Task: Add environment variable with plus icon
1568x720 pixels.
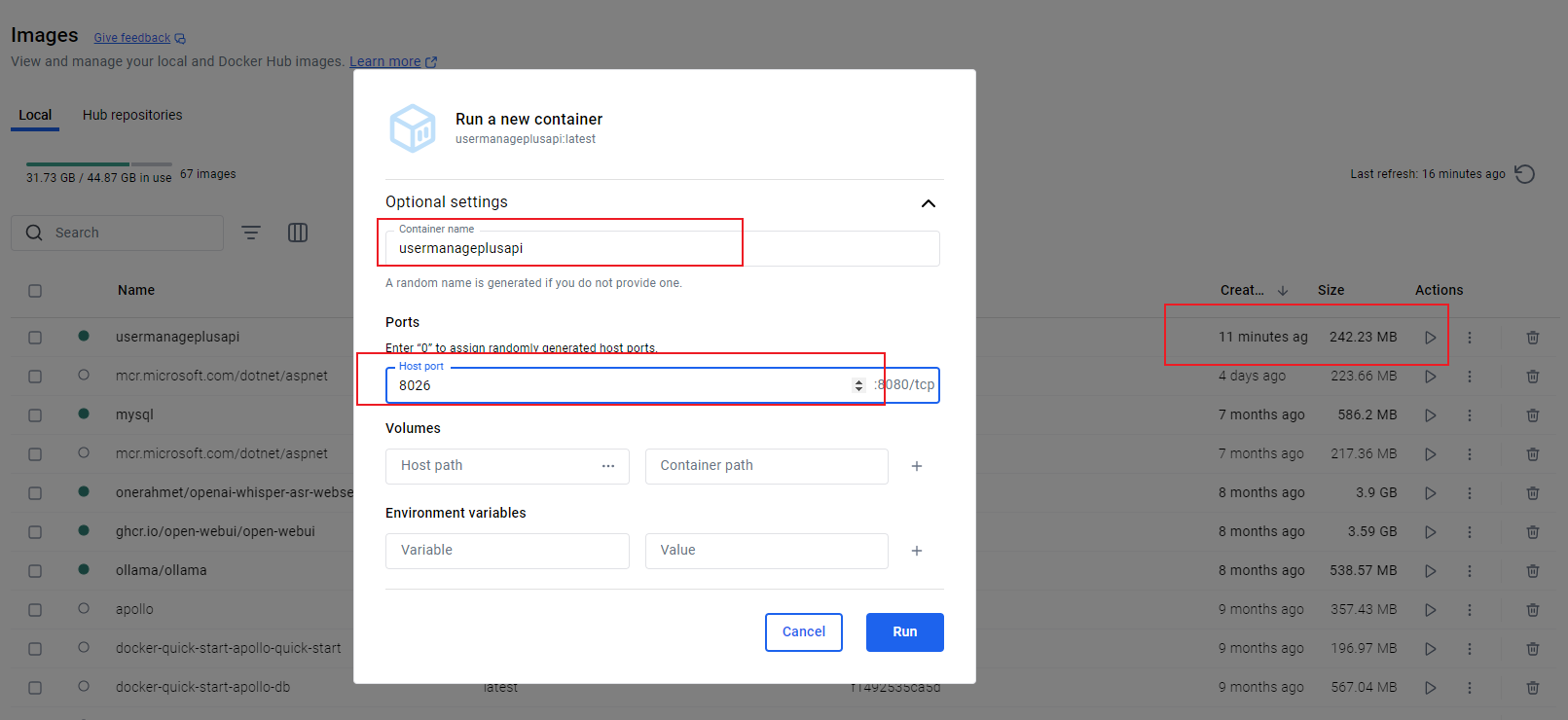Action: [x=916, y=551]
